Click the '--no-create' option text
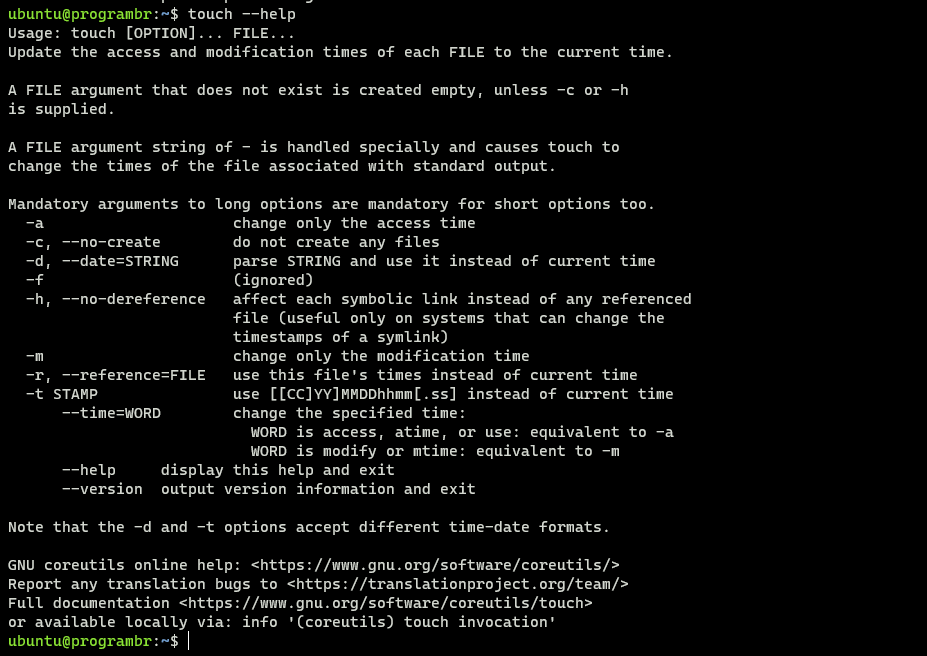The image size is (927, 656). (111, 242)
